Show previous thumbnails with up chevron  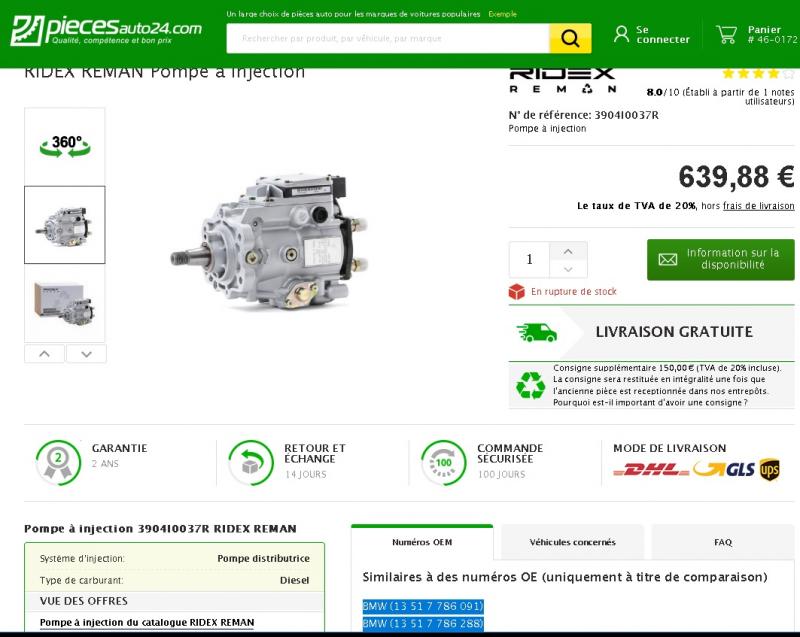44,354
